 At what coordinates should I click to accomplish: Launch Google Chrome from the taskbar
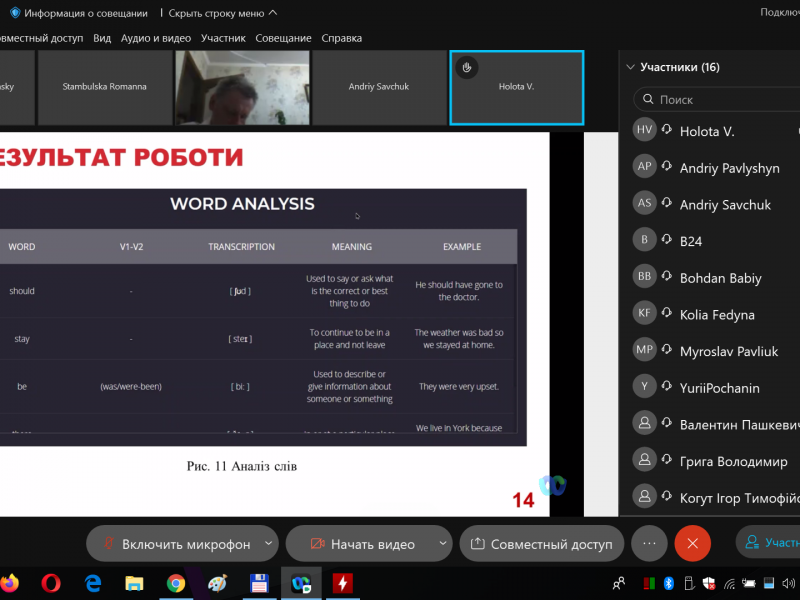tap(176, 582)
